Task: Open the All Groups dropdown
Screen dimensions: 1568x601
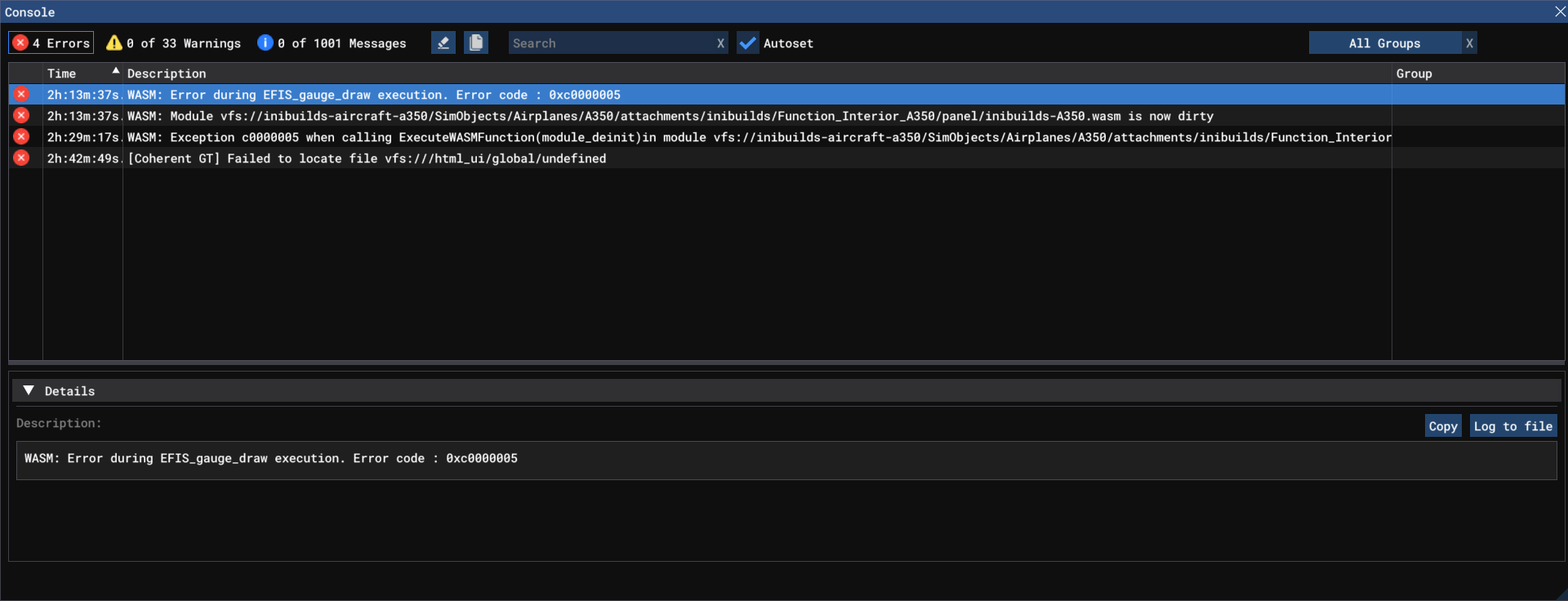Action: (x=1384, y=43)
